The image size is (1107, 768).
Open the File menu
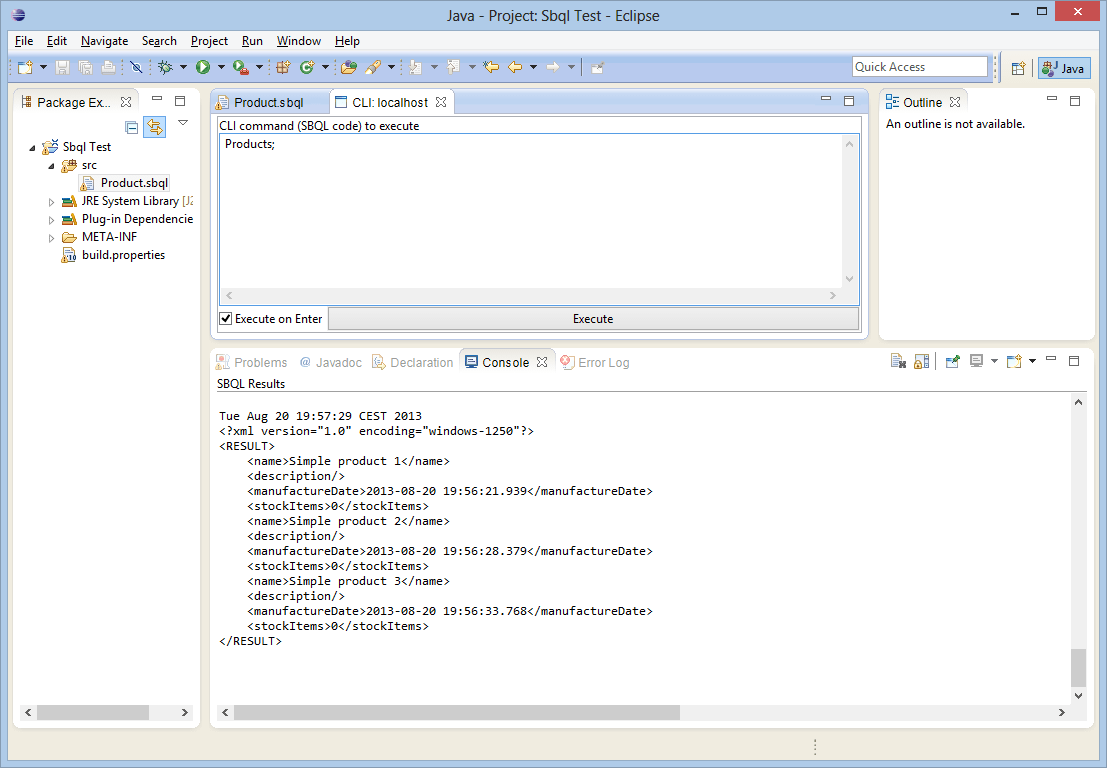click(x=24, y=41)
